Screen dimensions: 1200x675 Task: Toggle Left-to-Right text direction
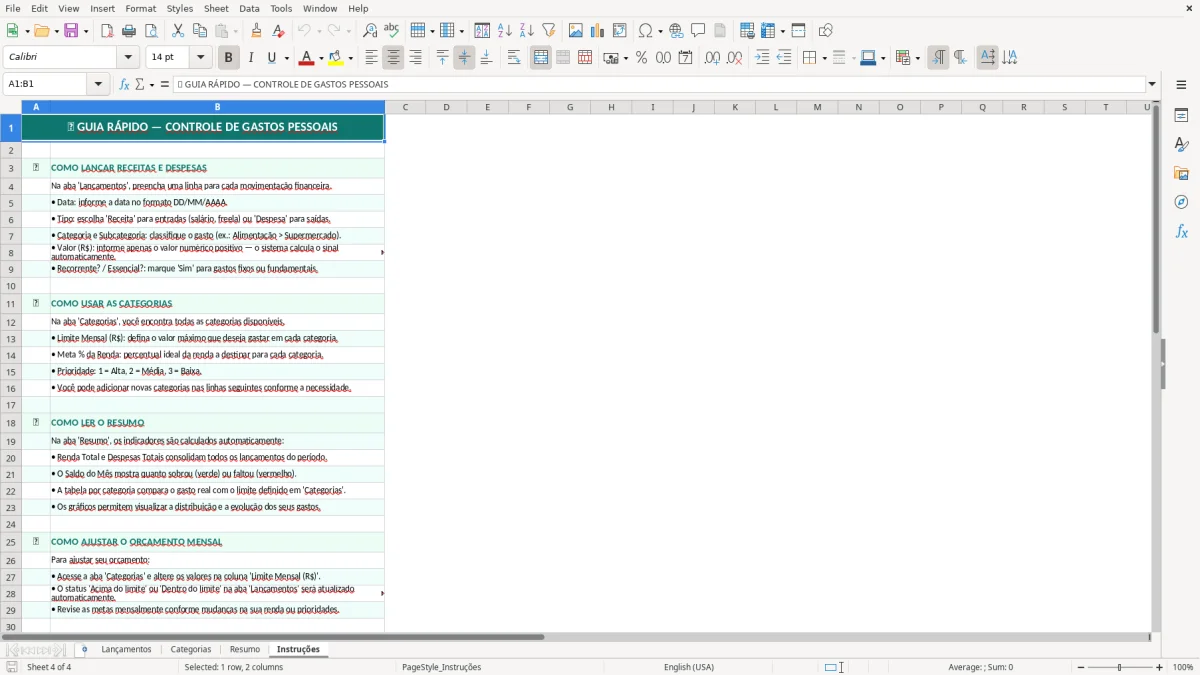[938, 58]
